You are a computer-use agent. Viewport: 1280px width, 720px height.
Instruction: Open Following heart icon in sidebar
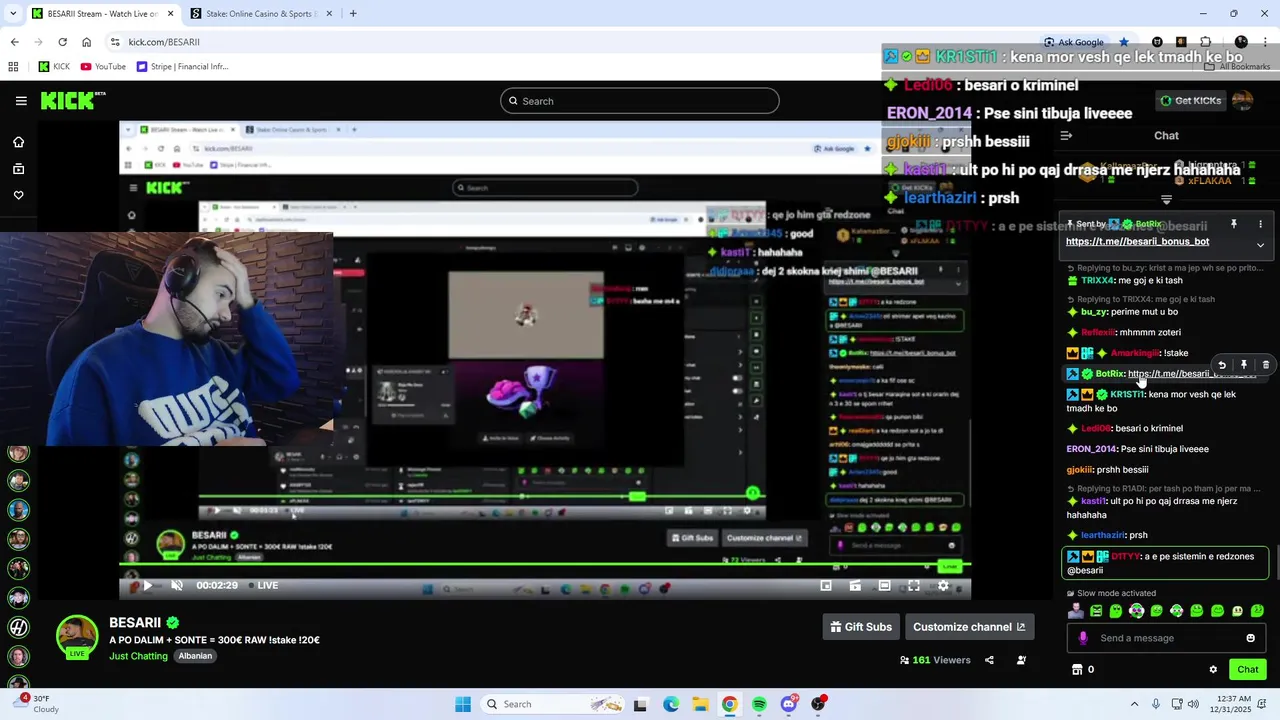coord(18,195)
